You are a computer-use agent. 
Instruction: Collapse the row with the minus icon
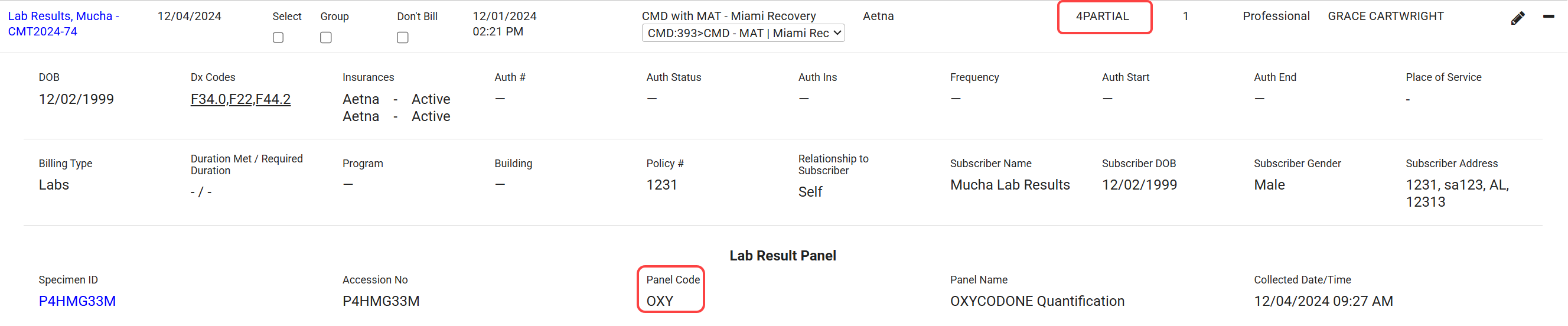(1549, 17)
